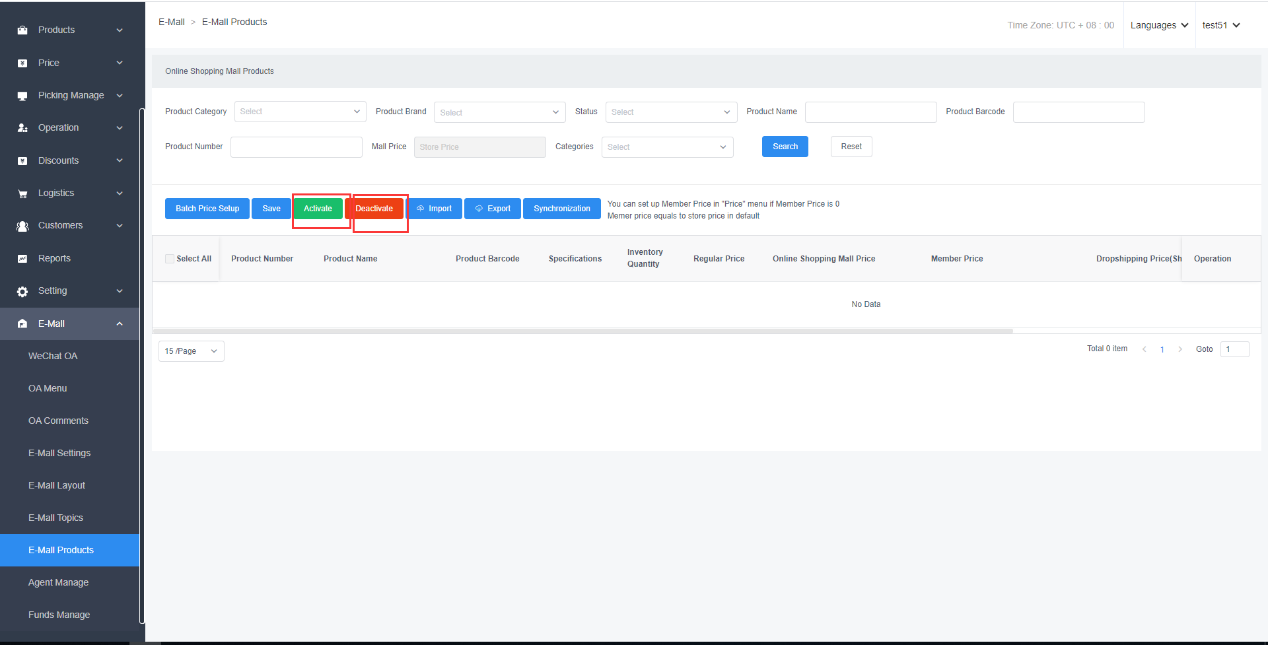Viewport: 1268px width, 645px height.
Task: Open the 15/Page size selector
Action: pyautogui.click(x=191, y=352)
